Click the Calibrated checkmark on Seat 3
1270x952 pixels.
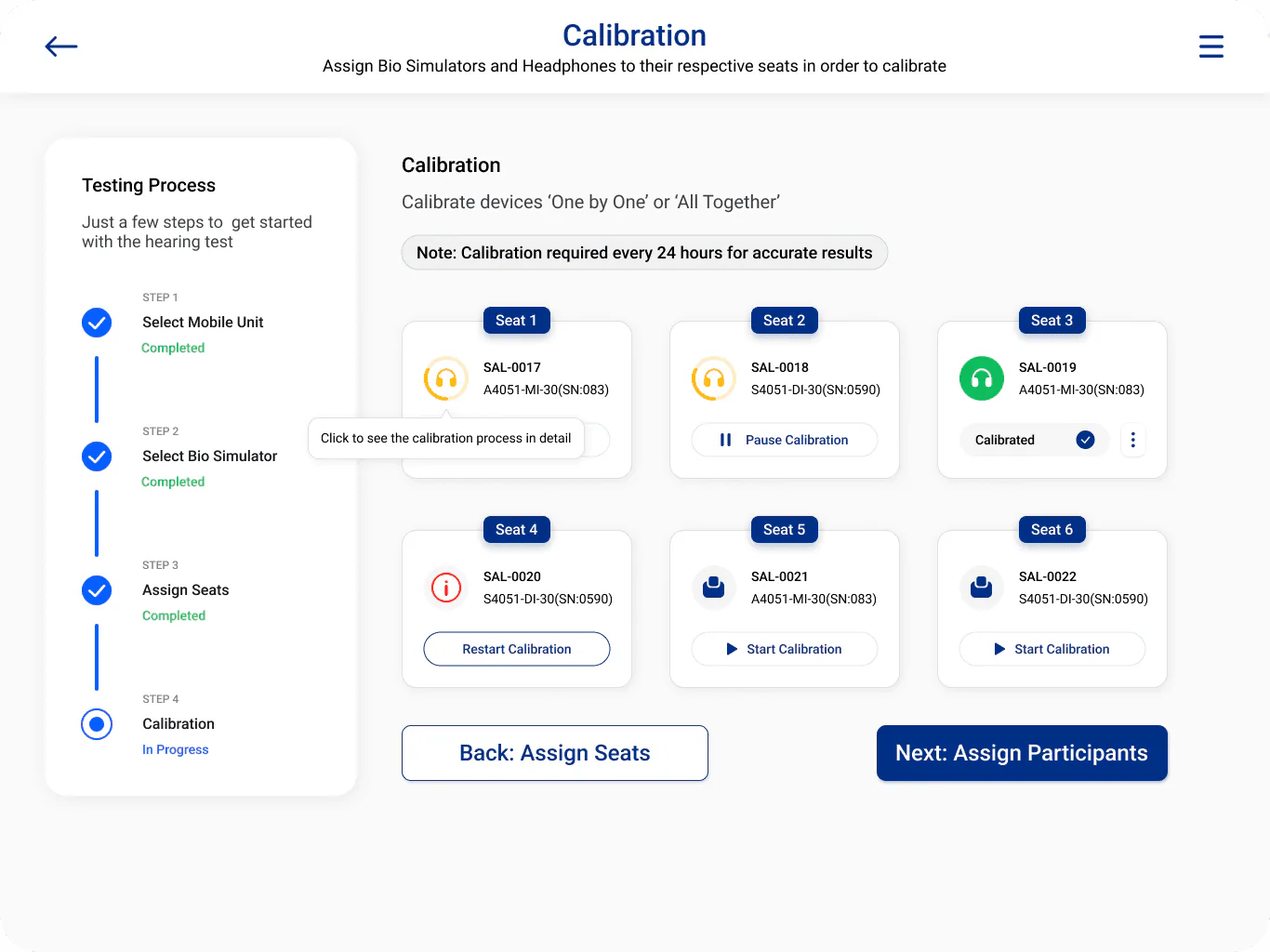coord(1085,440)
